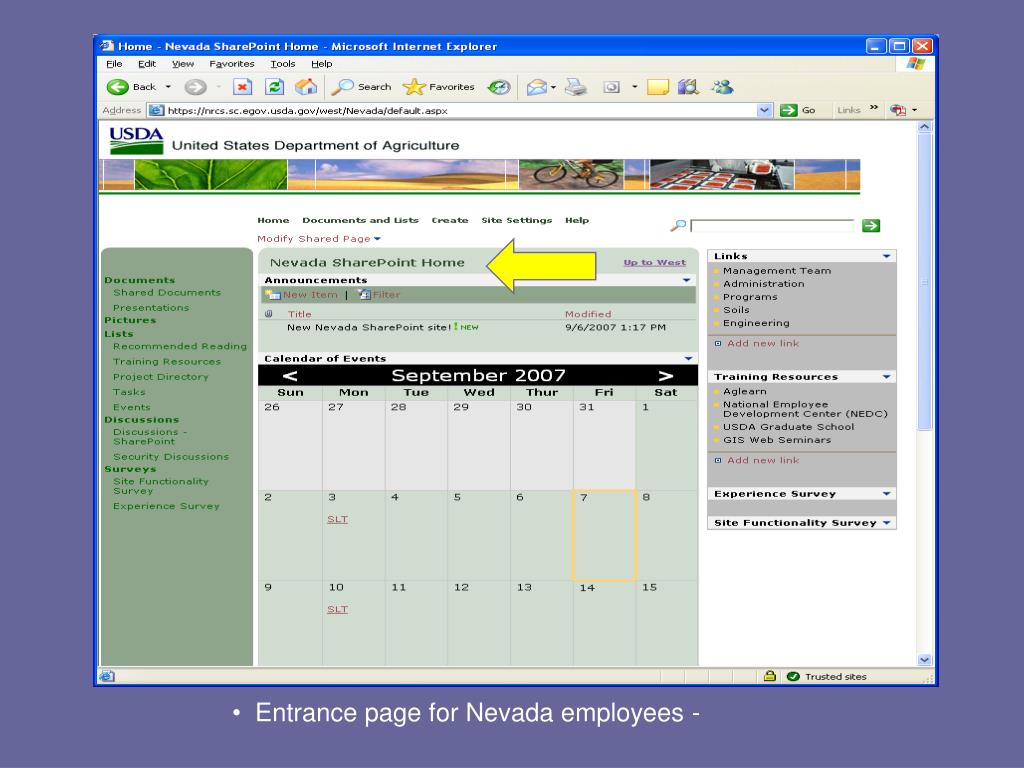
Task: Open the Discuss note icon
Action: click(x=658, y=87)
